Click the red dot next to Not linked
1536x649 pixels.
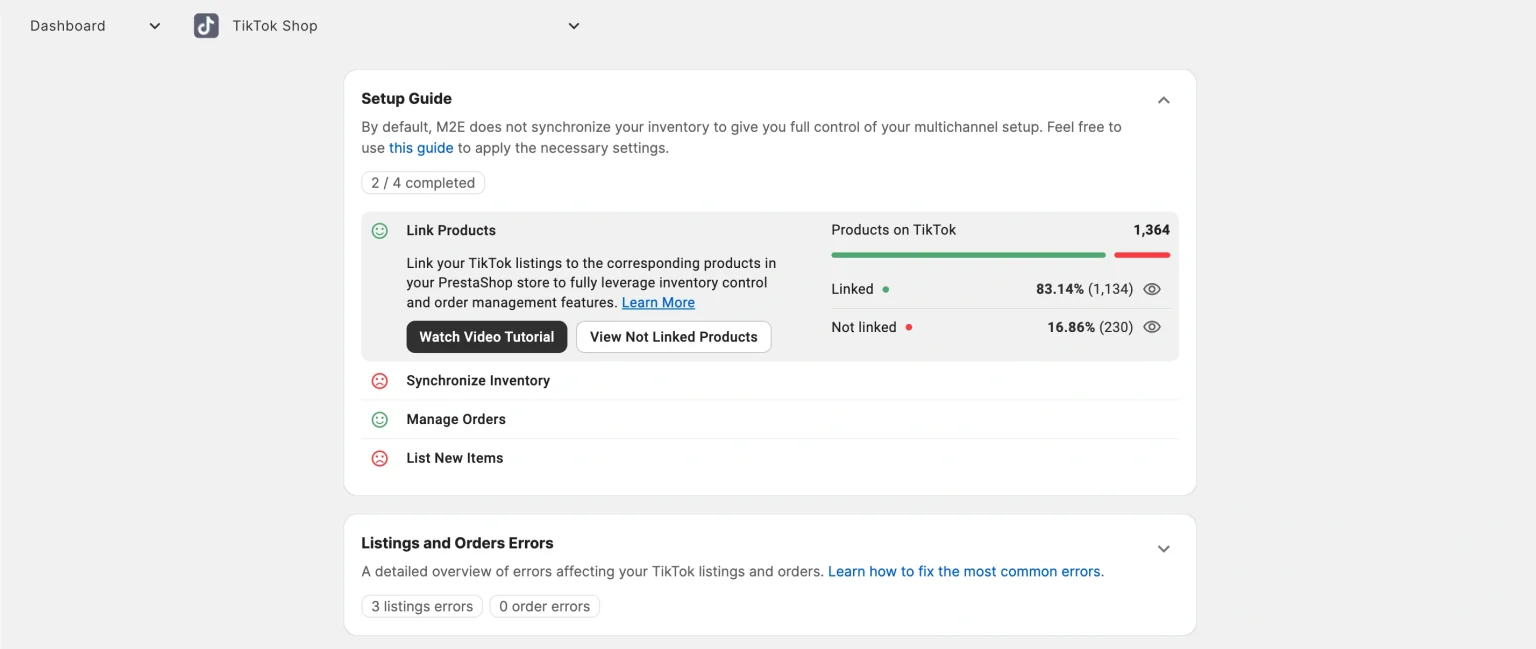coord(908,327)
